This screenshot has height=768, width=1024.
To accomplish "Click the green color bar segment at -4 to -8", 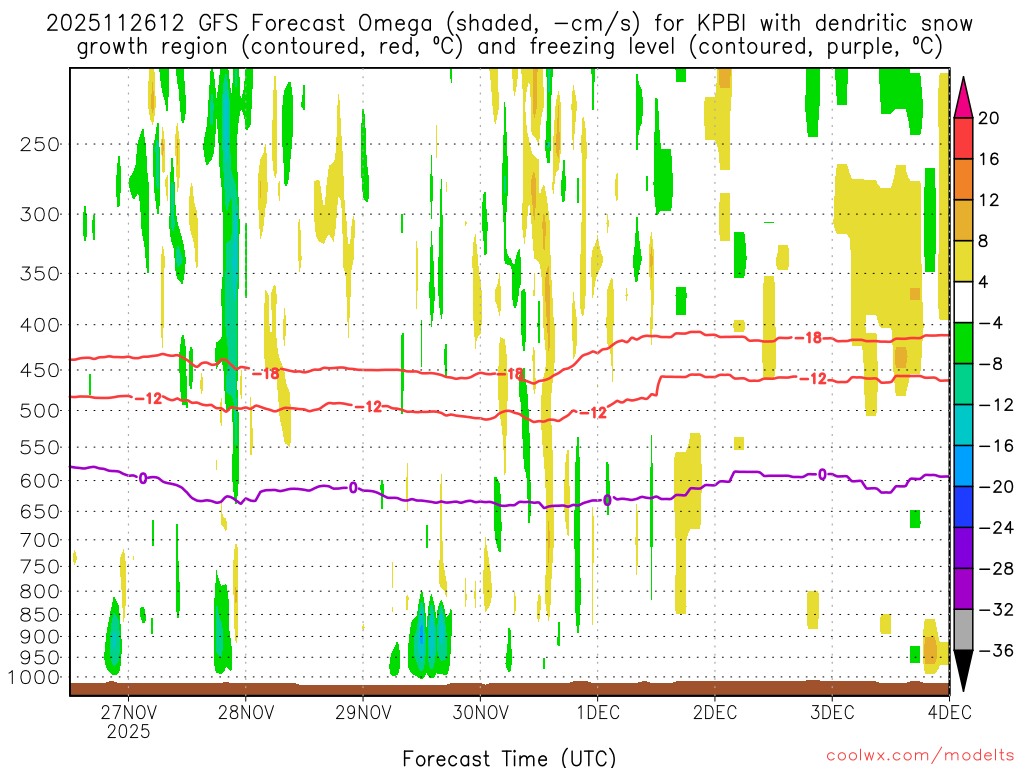I will 963,343.
